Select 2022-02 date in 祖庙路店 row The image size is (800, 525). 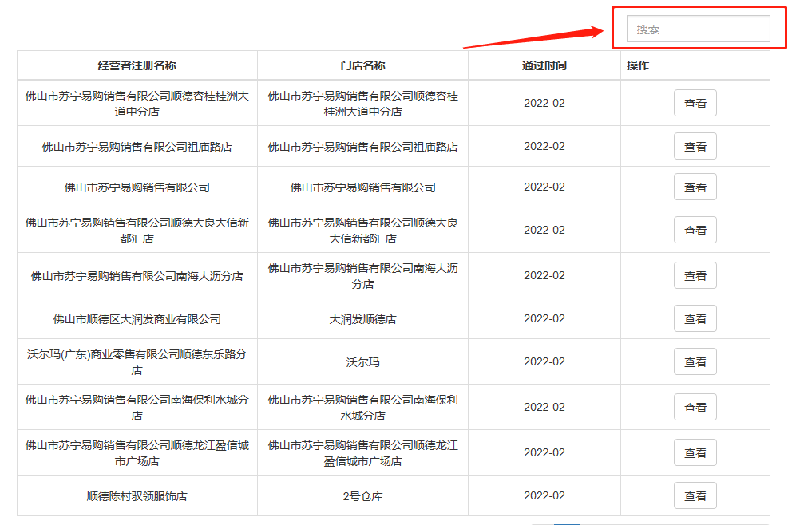click(544, 146)
